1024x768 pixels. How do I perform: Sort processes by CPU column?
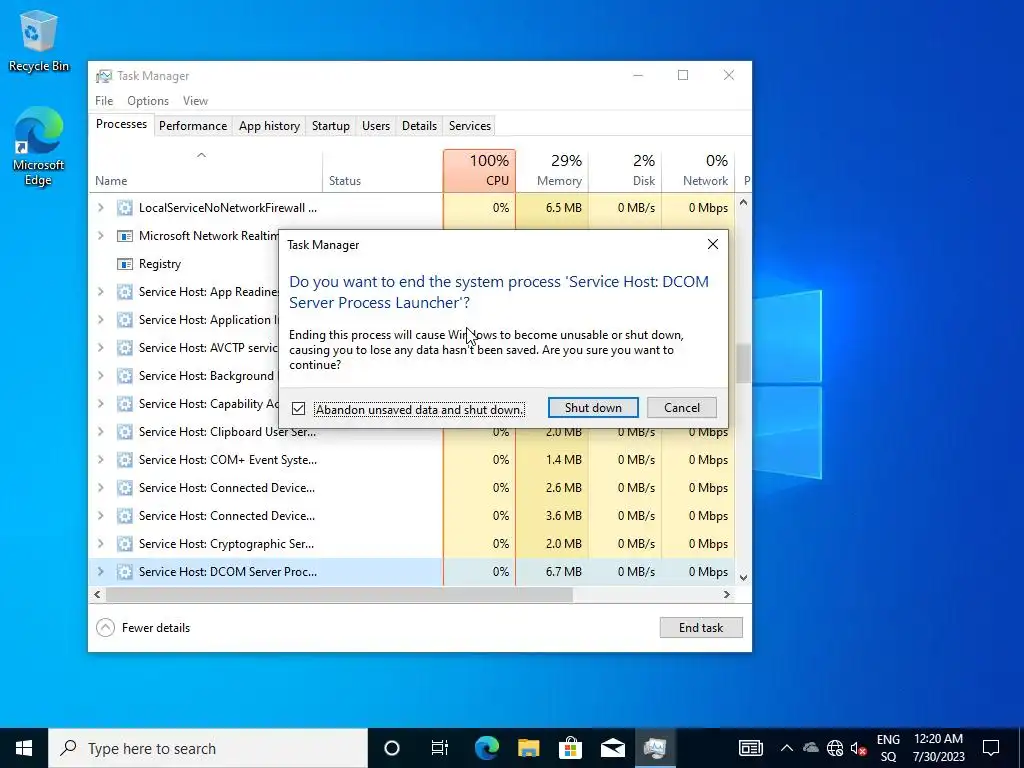(479, 171)
